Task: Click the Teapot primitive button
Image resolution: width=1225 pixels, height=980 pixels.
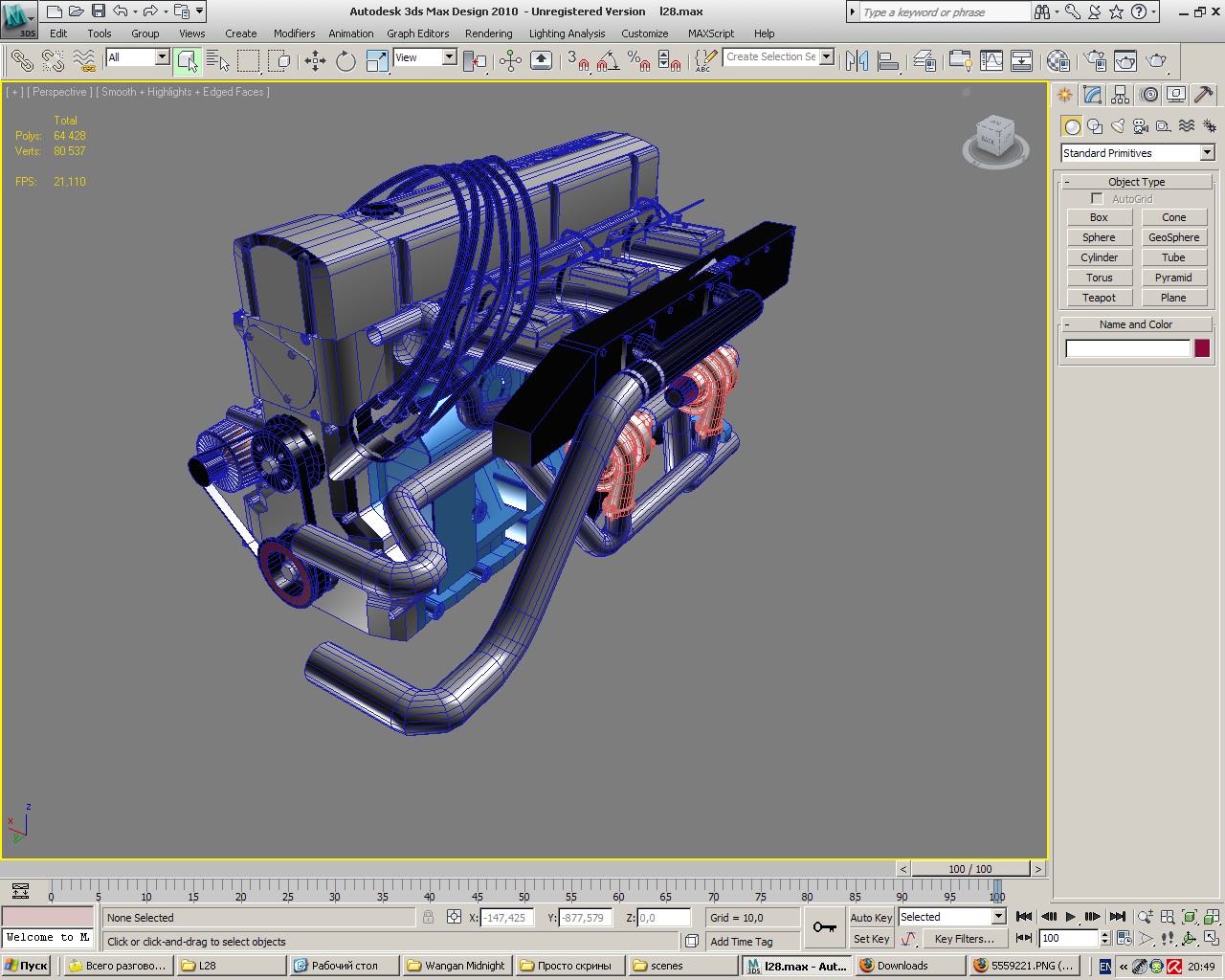Action: (x=1099, y=298)
